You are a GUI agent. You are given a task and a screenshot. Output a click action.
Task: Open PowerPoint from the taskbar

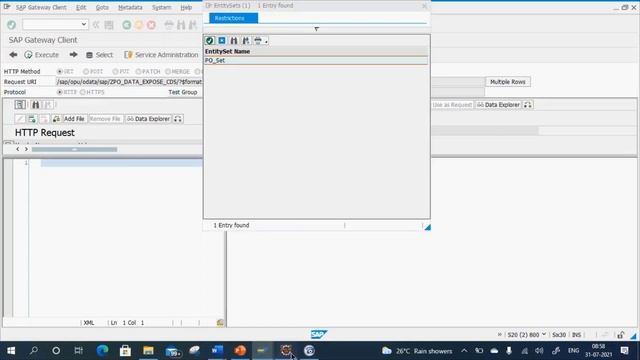[240, 351]
